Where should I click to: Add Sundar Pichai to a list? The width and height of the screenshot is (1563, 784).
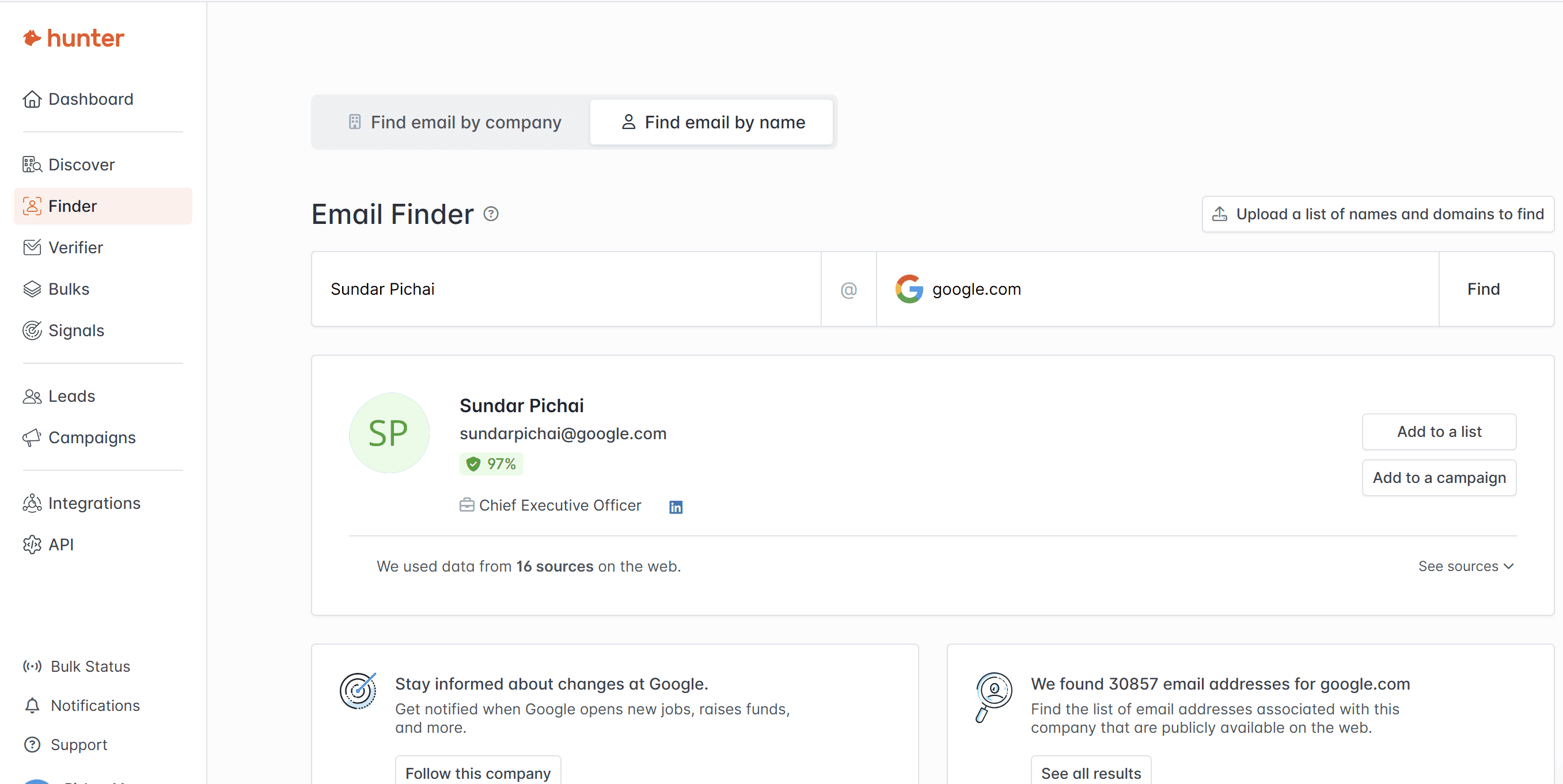1439,432
